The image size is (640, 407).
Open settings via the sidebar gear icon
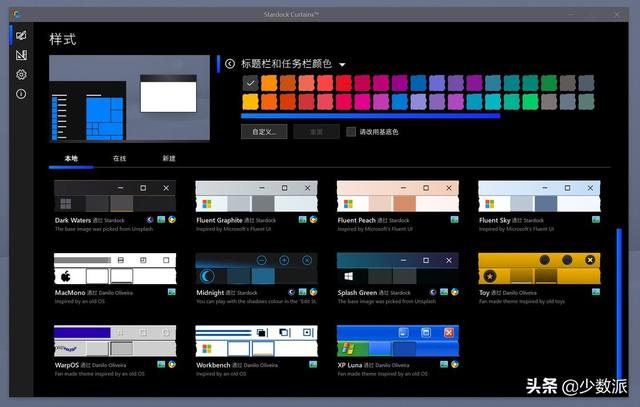(x=21, y=75)
